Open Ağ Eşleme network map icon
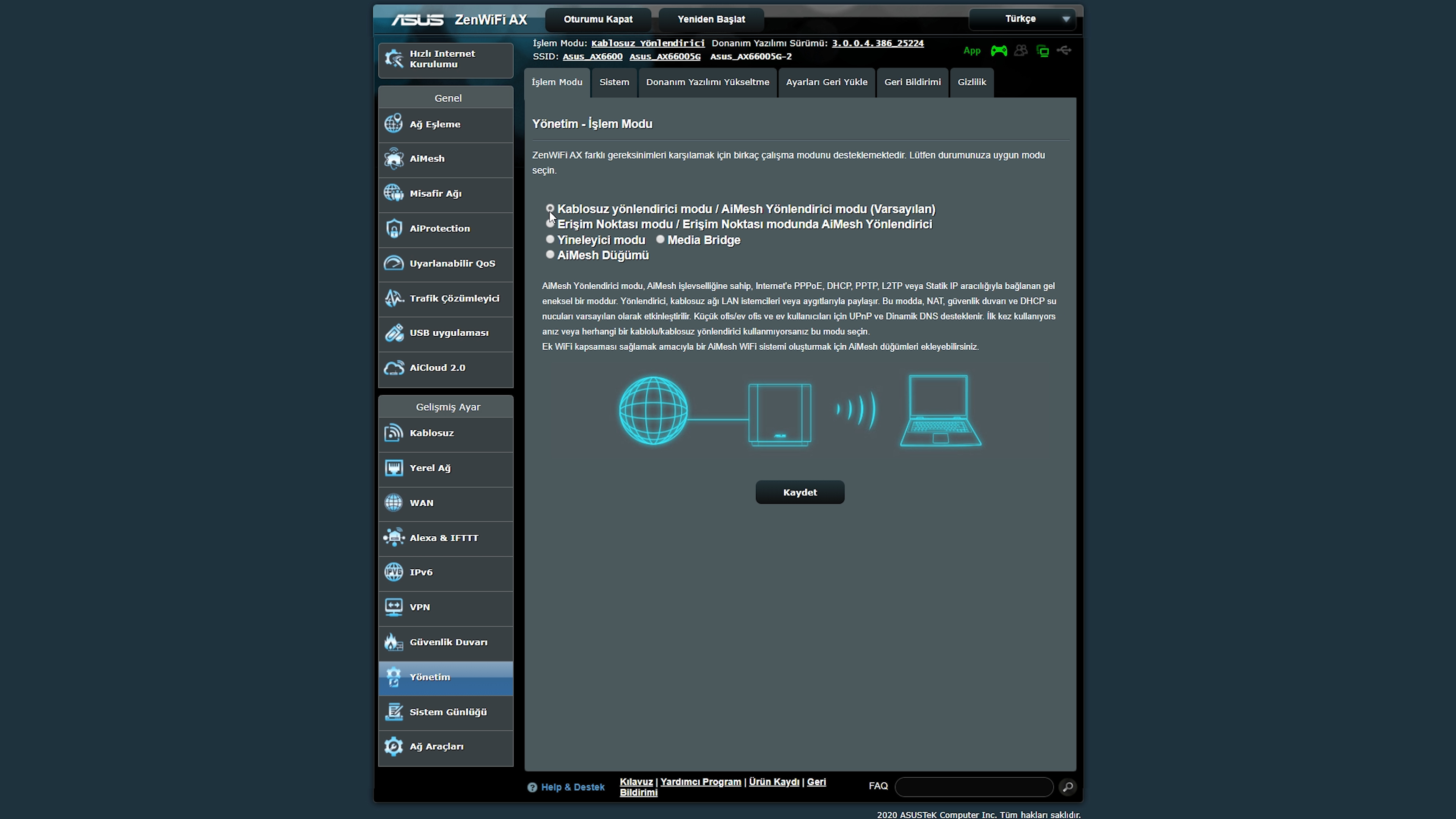 click(x=394, y=124)
